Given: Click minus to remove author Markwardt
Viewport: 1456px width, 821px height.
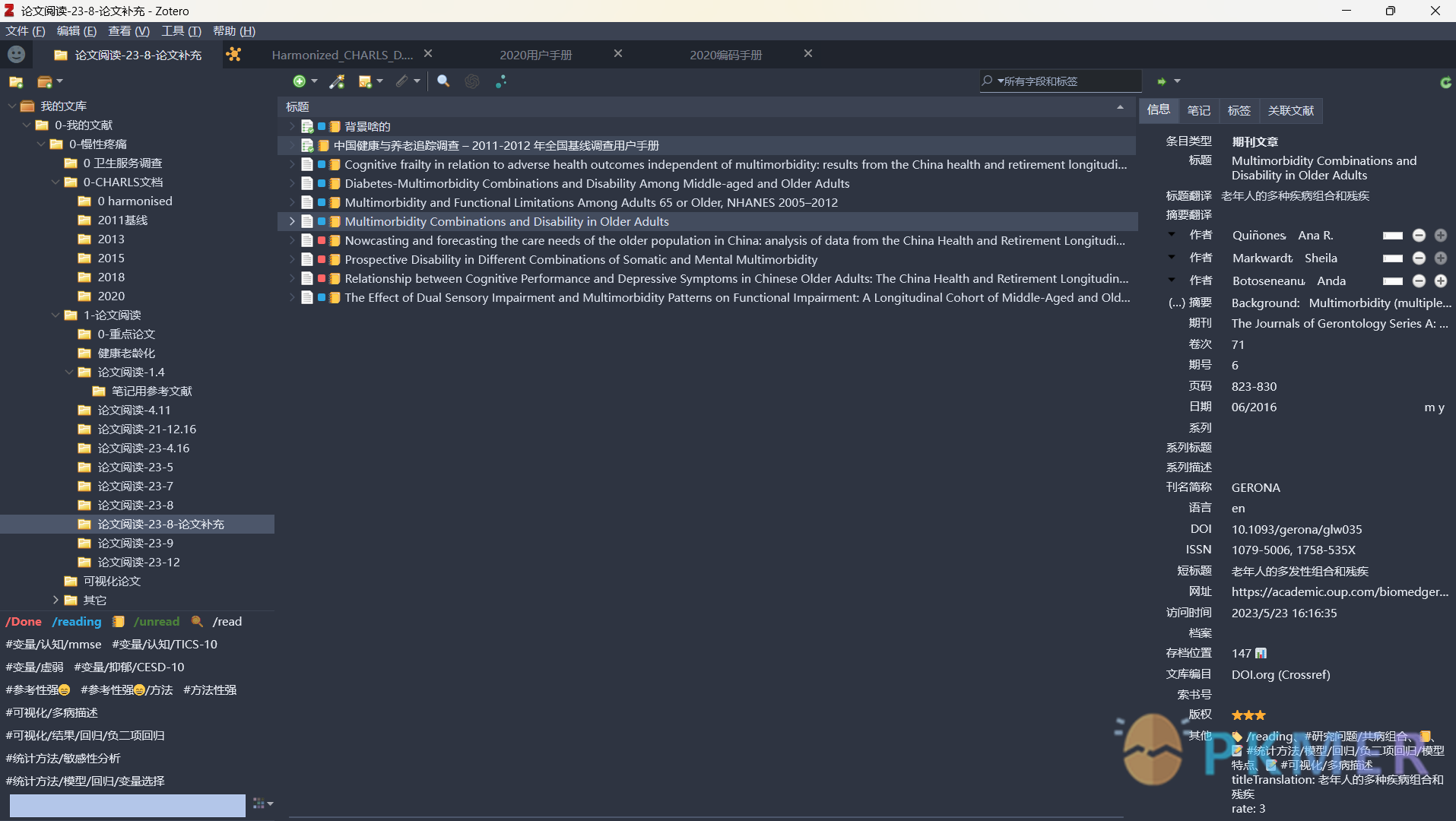Looking at the screenshot, I should (1419, 258).
